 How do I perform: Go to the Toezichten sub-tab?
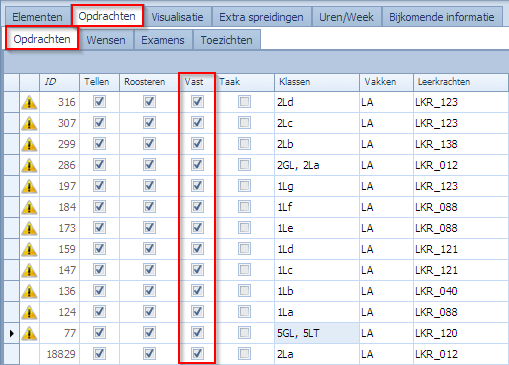(x=226, y=40)
